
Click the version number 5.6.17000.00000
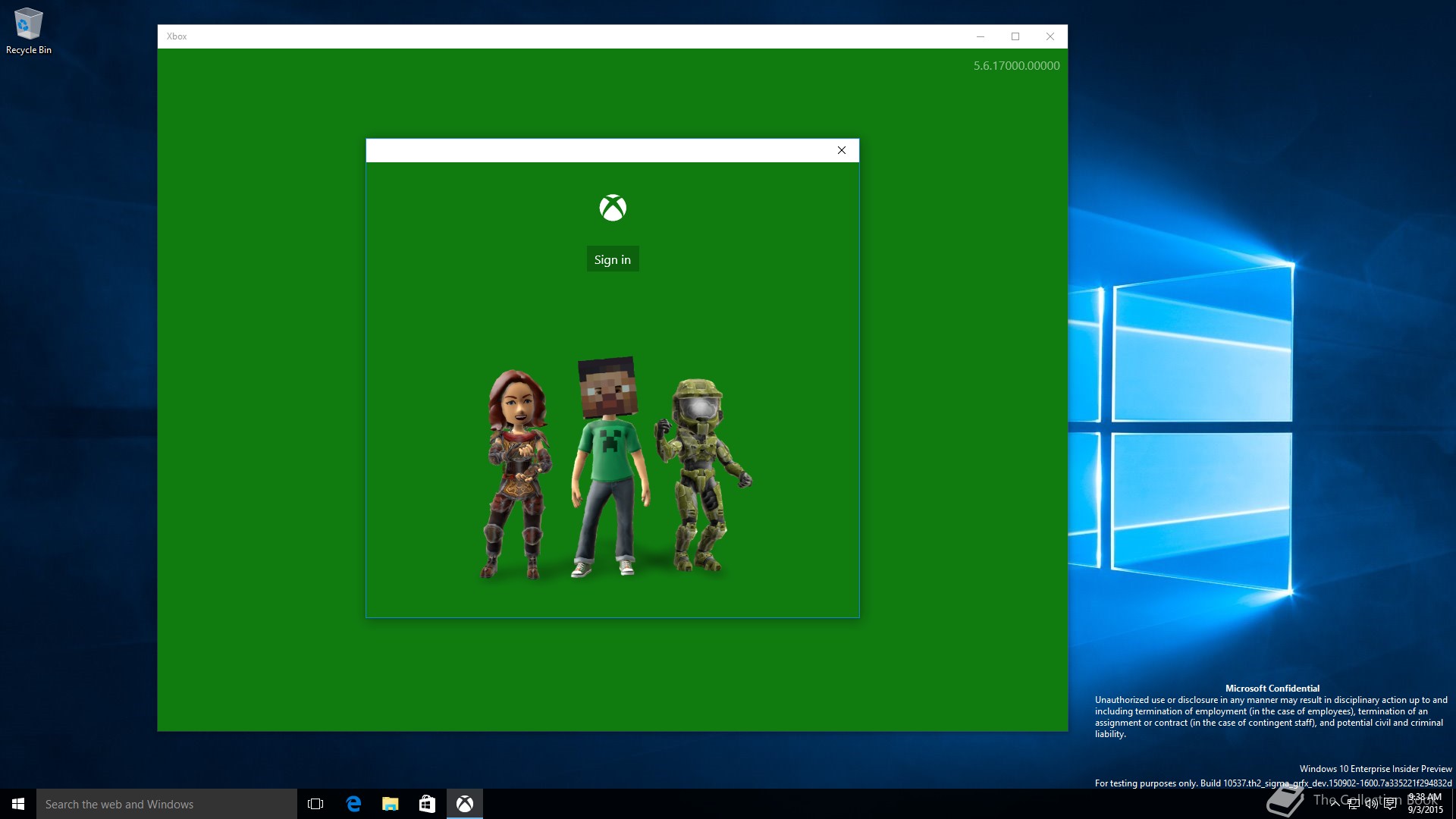coord(1016,66)
